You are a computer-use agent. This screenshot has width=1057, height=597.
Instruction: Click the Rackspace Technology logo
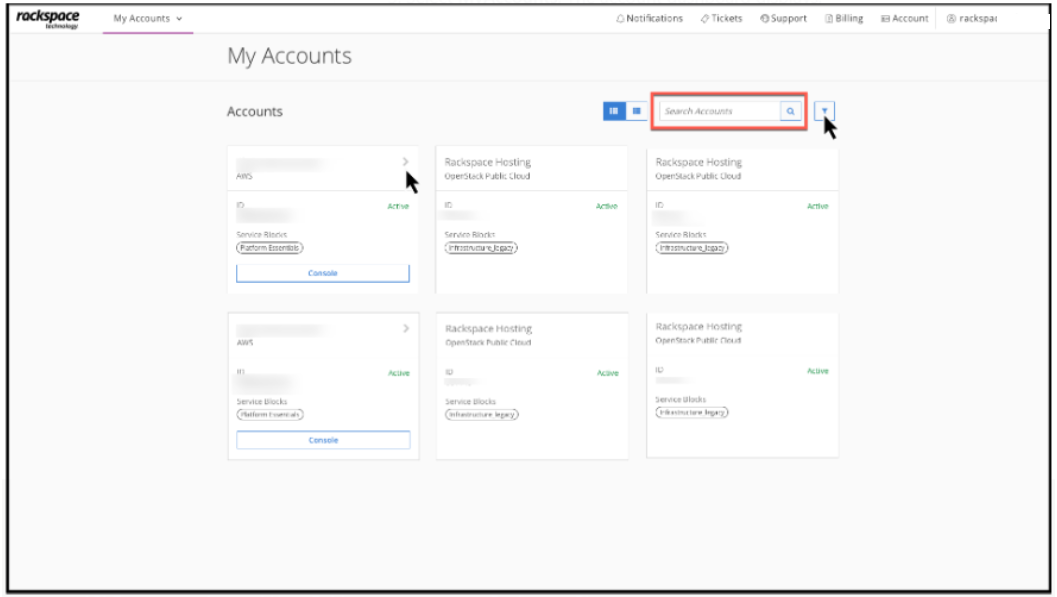(x=47, y=18)
